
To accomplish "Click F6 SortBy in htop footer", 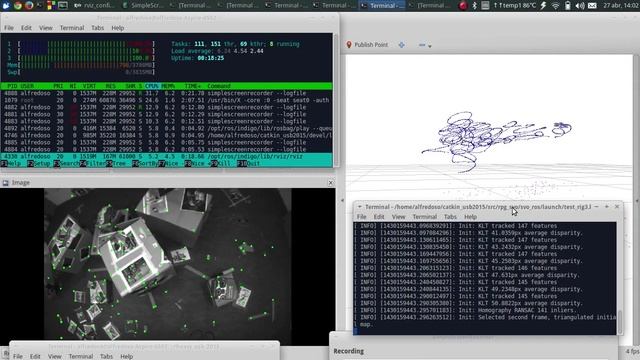I will coord(144,163).
